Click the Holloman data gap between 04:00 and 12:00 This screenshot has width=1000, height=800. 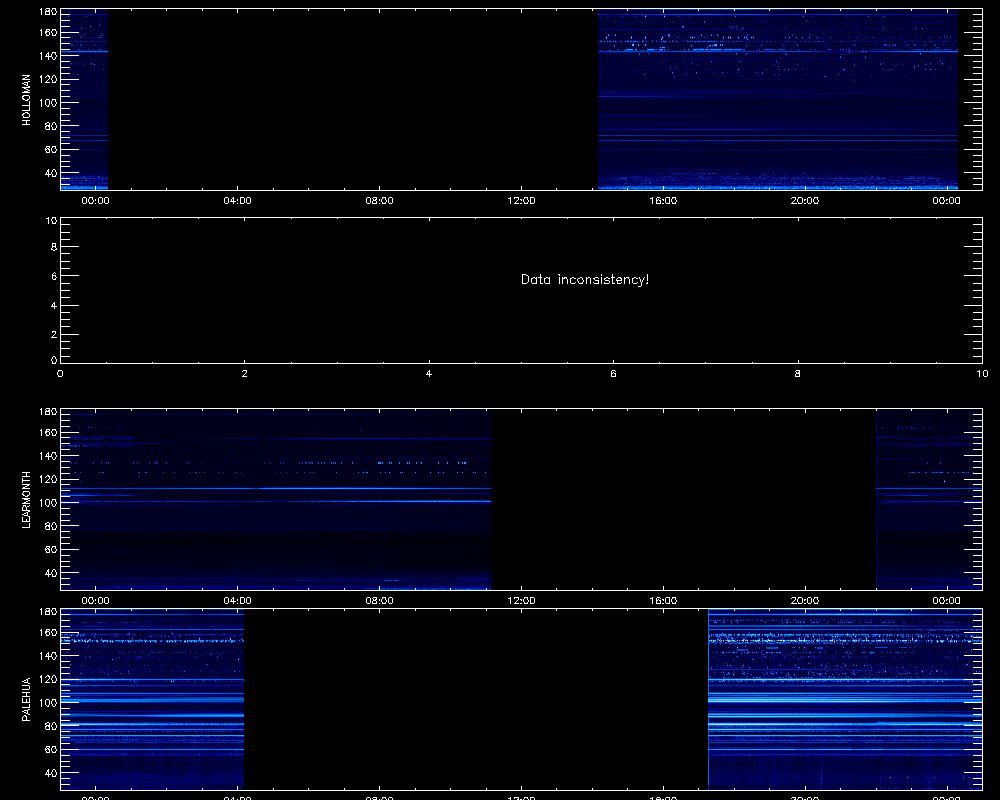tap(353, 100)
